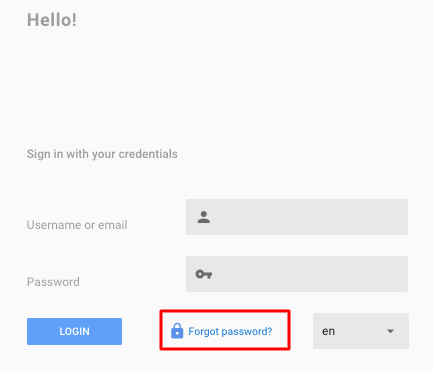Select the 'en' language text
Image resolution: width=433 pixels, height=372 pixels.
coord(328,331)
